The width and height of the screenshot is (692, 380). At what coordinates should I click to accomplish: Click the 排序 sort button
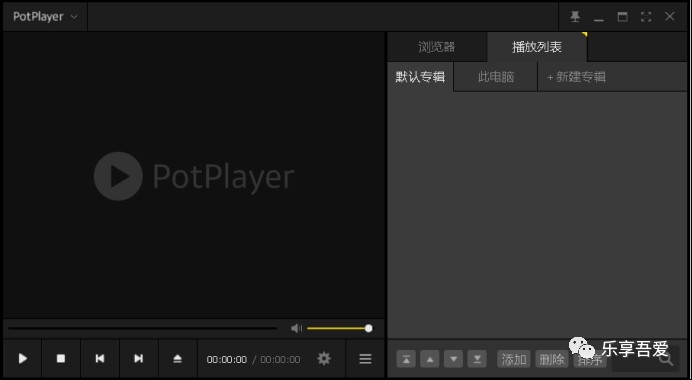click(590, 359)
